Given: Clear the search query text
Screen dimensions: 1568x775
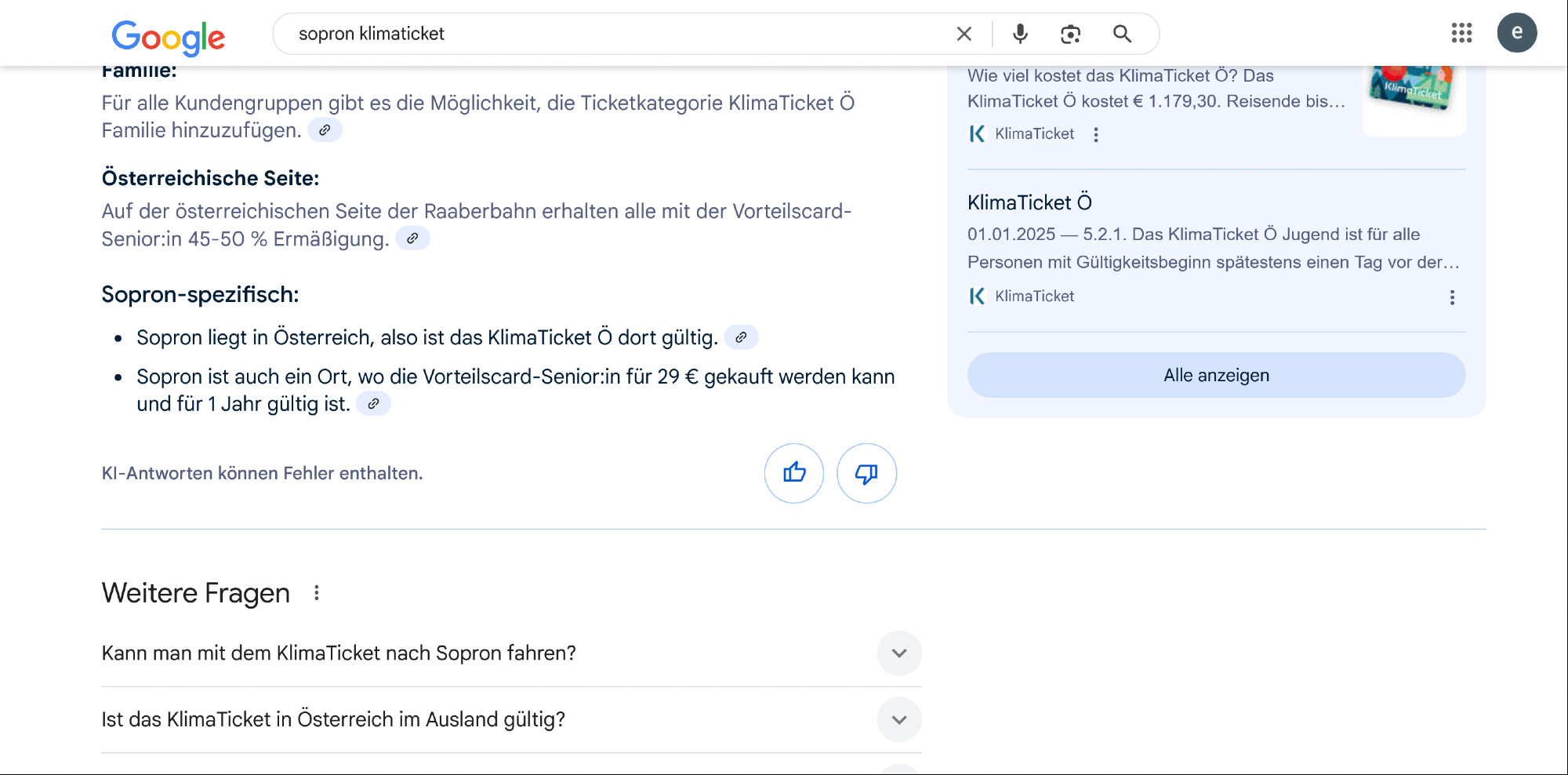Looking at the screenshot, I should coord(964,34).
